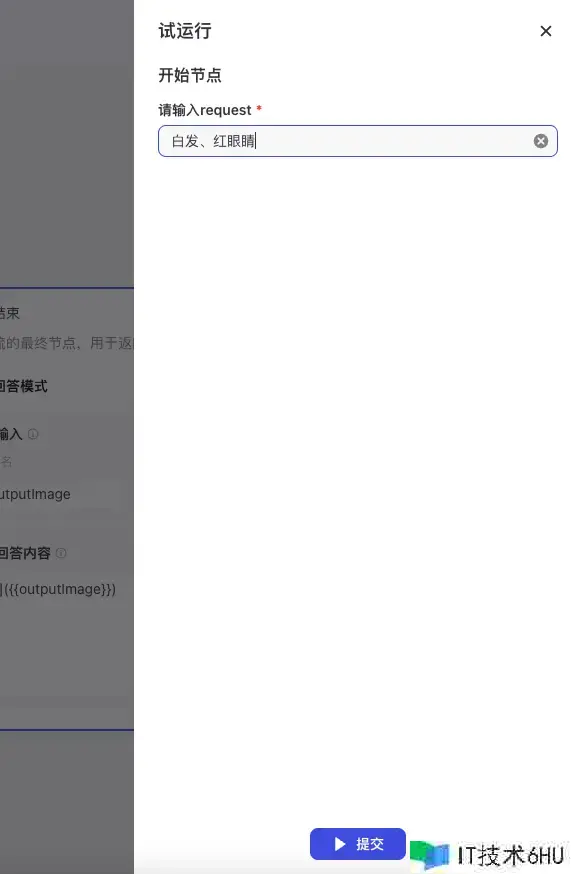Click the dimmed backdrop above the end node
The width and height of the screenshot is (571, 874).
click(x=67, y=144)
